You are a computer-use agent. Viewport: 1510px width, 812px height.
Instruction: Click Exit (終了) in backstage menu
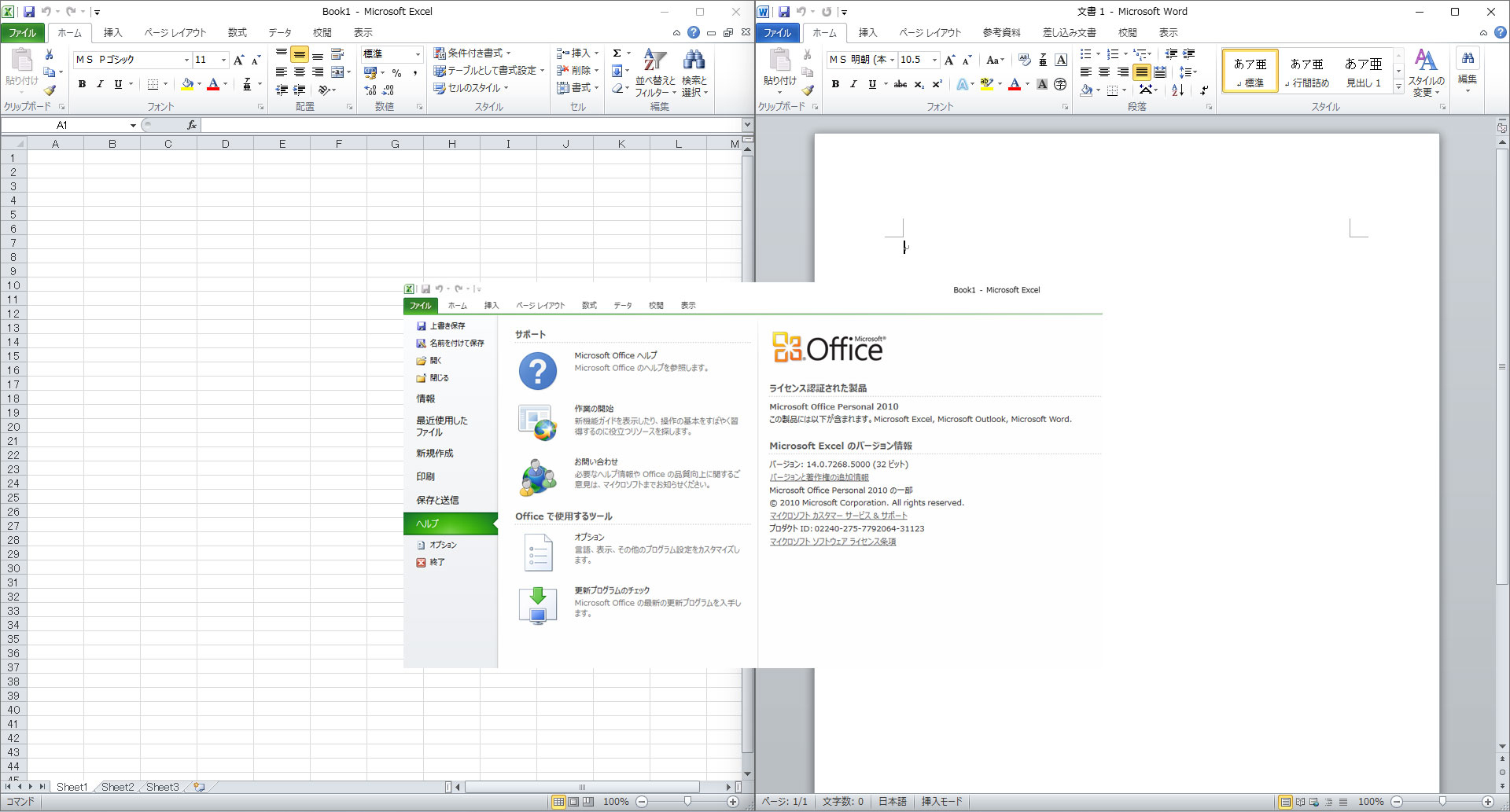tap(431, 562)
